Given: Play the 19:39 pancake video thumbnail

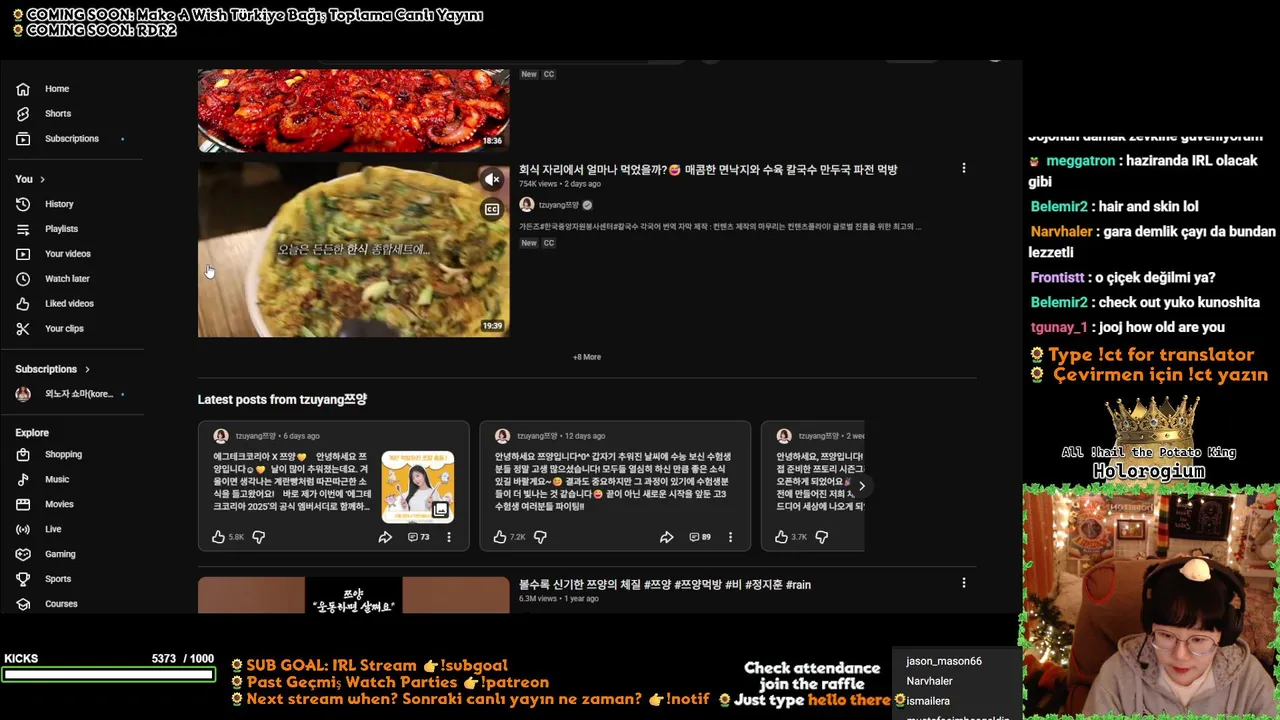Looking at the screenshot, I should pos(353,250).
